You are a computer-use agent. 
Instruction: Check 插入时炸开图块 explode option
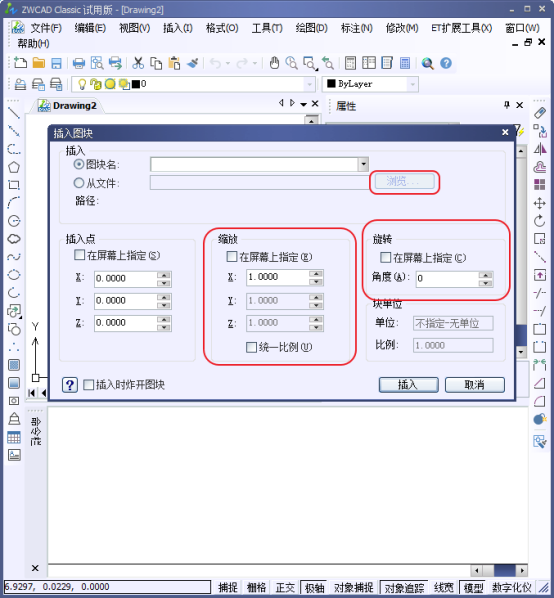pos(88,384)
